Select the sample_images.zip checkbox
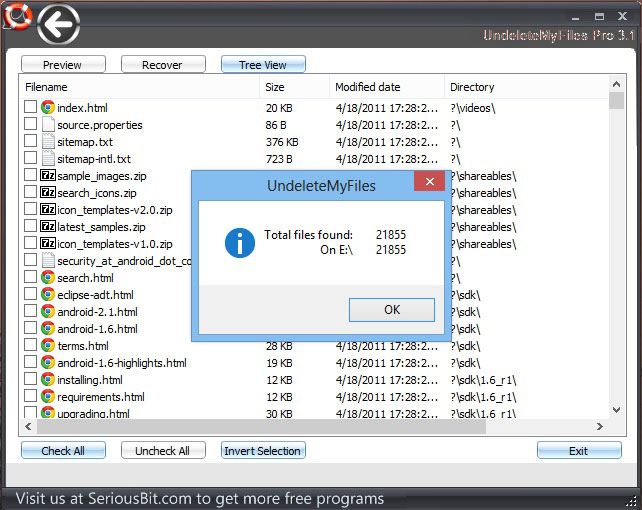 (30, 174)
